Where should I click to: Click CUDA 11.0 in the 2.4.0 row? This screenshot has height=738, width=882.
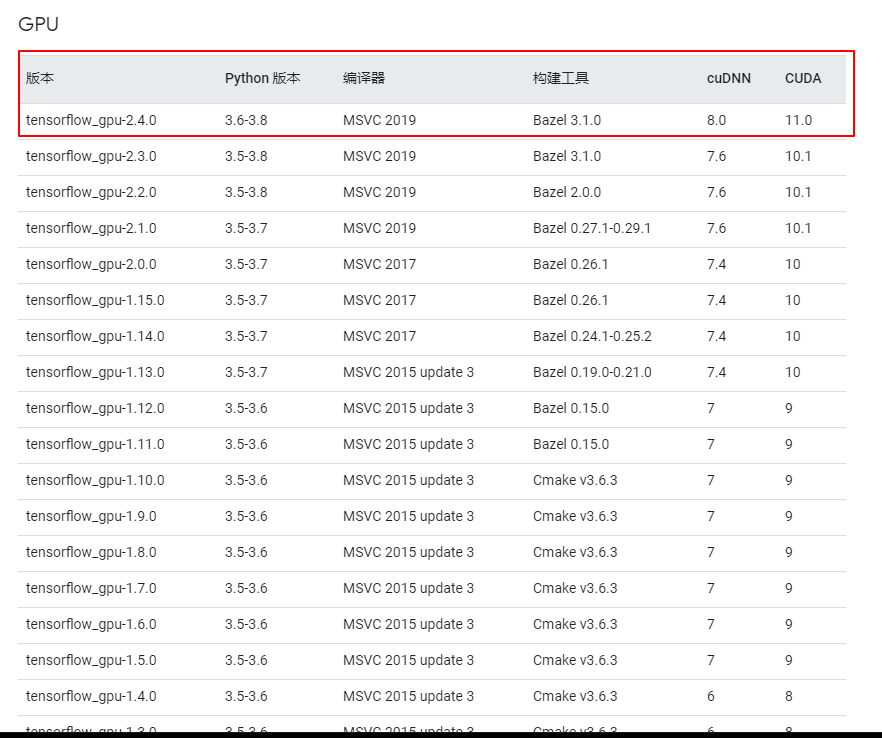click(x=798, y=120)
